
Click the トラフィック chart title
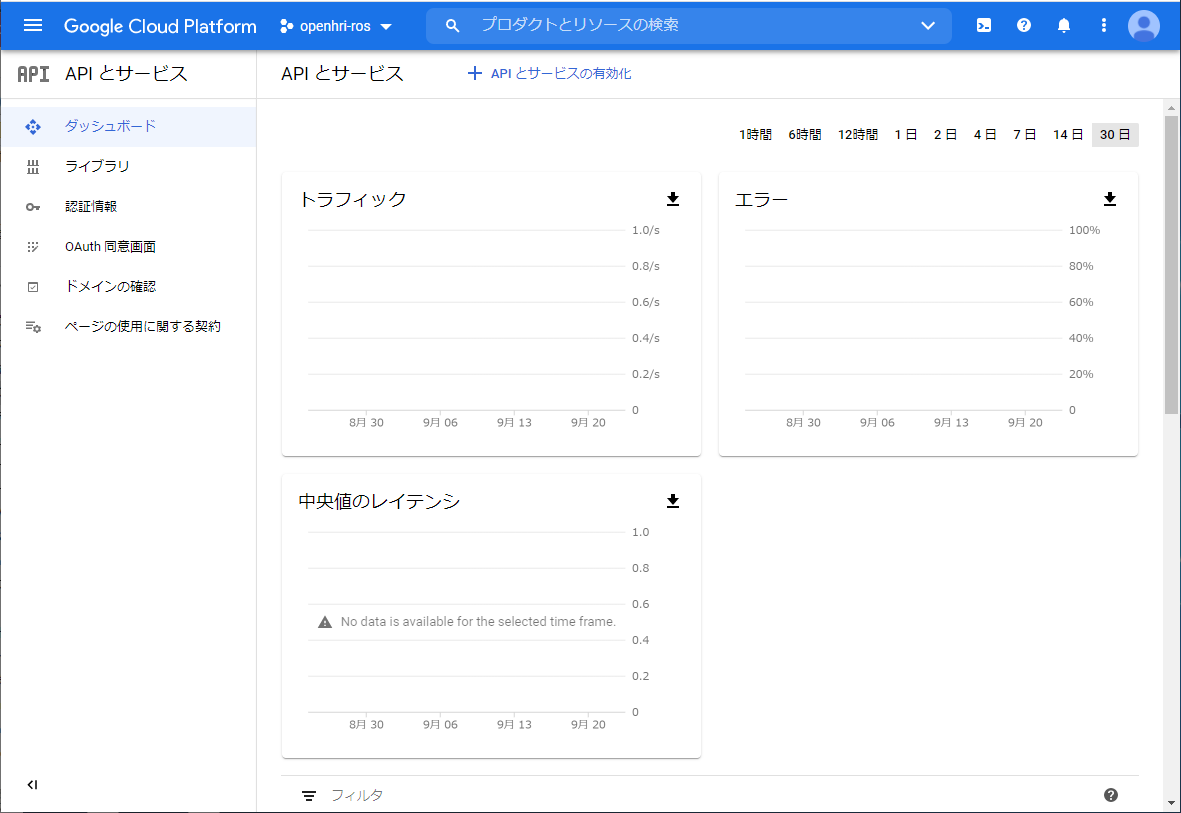(352, 200)
